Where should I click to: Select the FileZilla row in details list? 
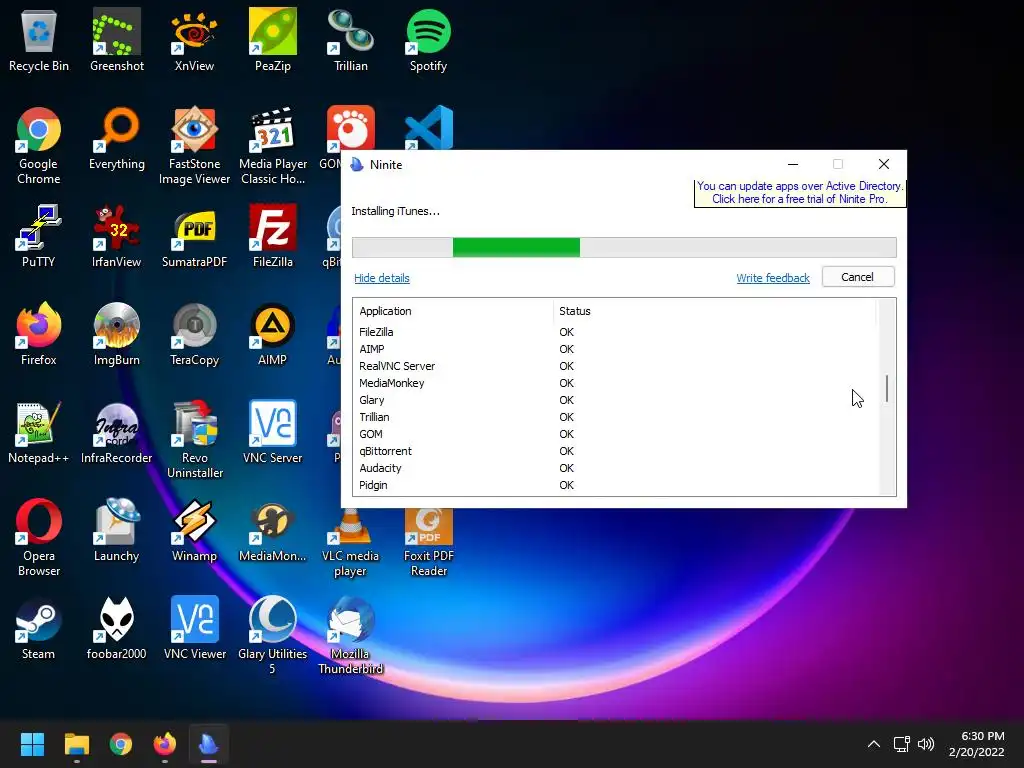pyautogui.click(x=615, y=332)
